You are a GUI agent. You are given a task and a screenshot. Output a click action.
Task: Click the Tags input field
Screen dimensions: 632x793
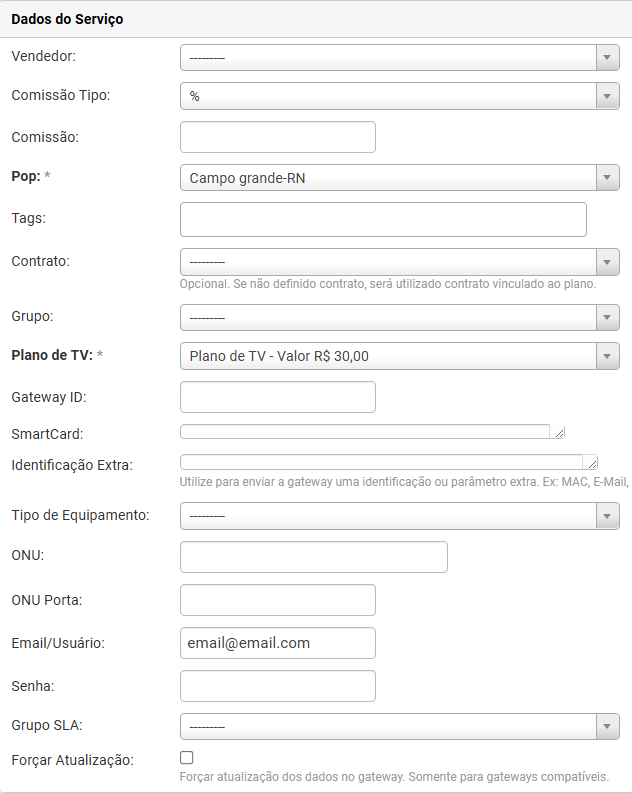click(383, 219)
